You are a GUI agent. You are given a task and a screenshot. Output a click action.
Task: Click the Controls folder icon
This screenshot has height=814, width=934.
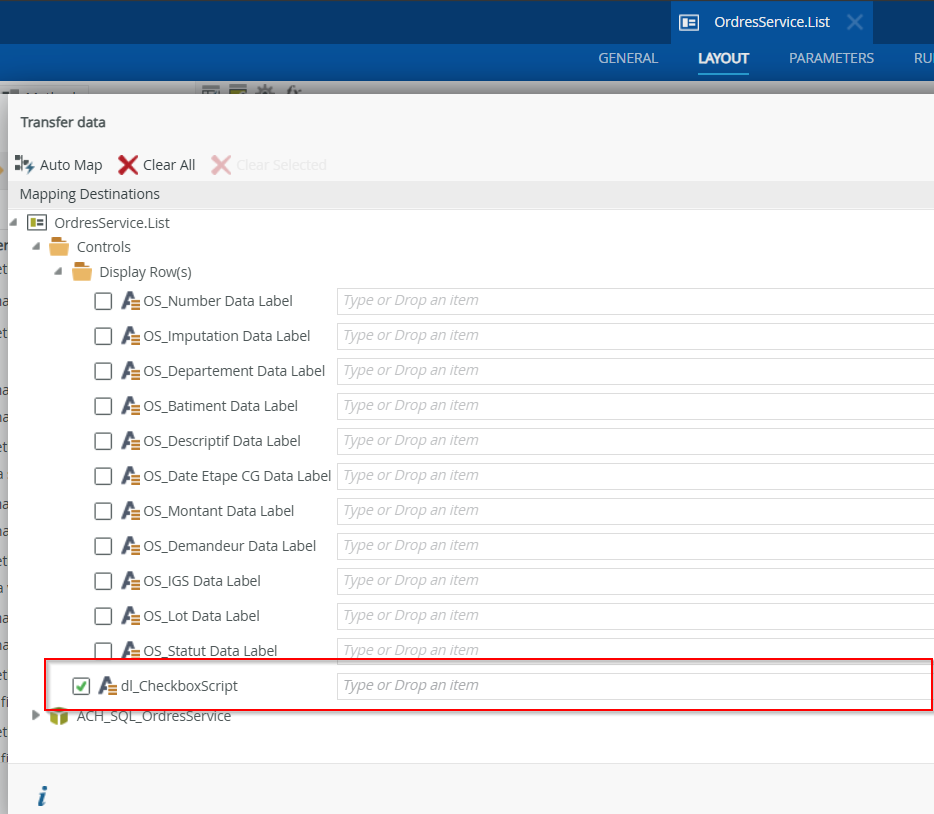(x=59, y=247)
